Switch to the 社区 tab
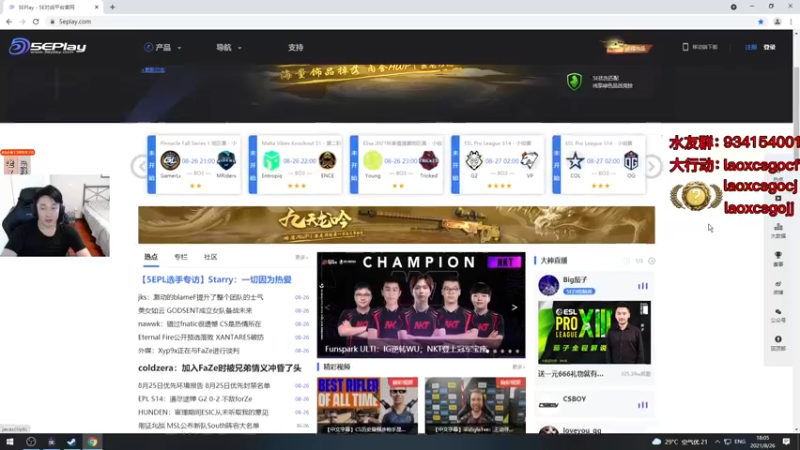The height and width of the screenshot is (450, 800). point(210,257)
